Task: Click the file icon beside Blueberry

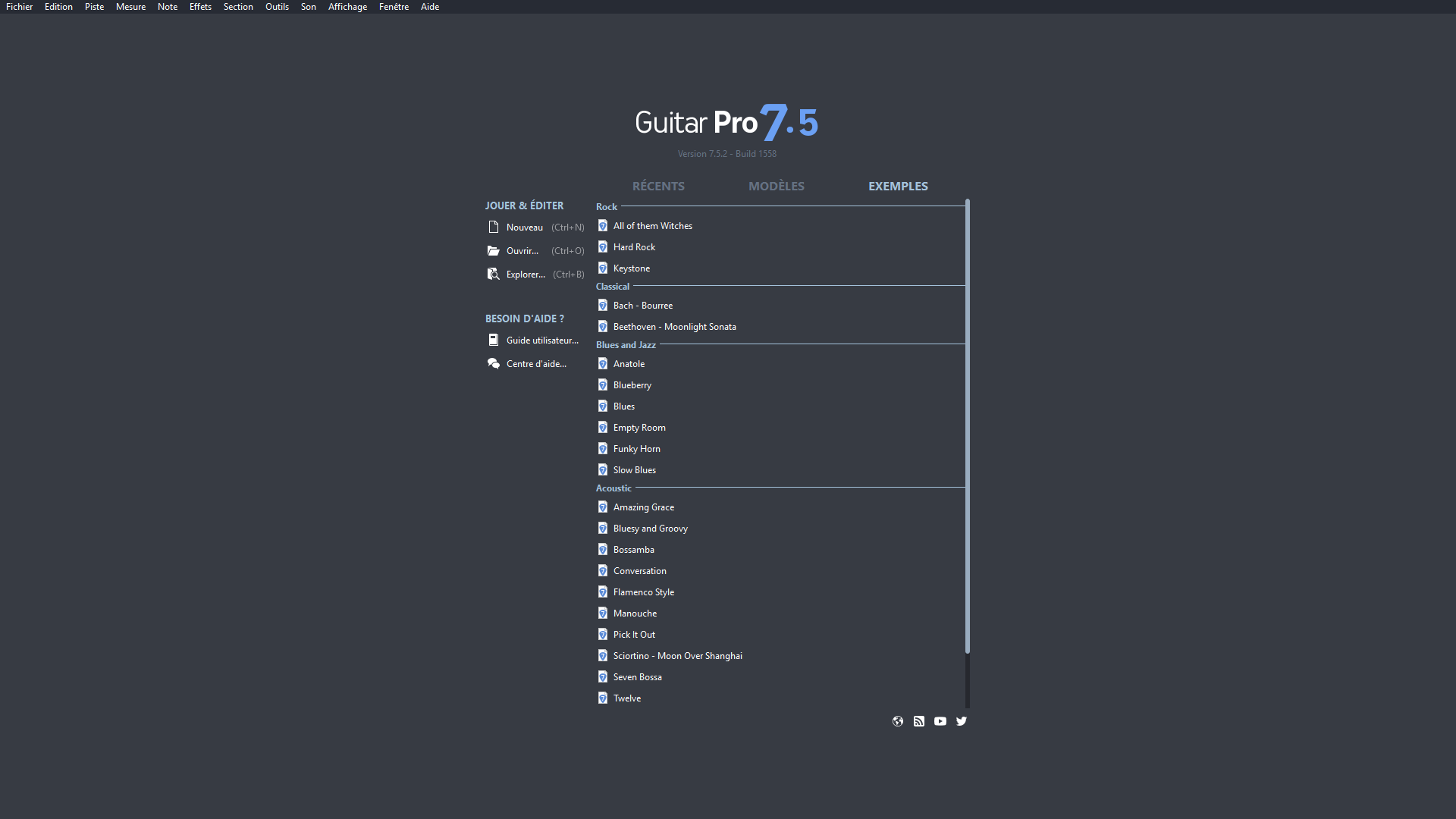Action: tap(603, 384)
